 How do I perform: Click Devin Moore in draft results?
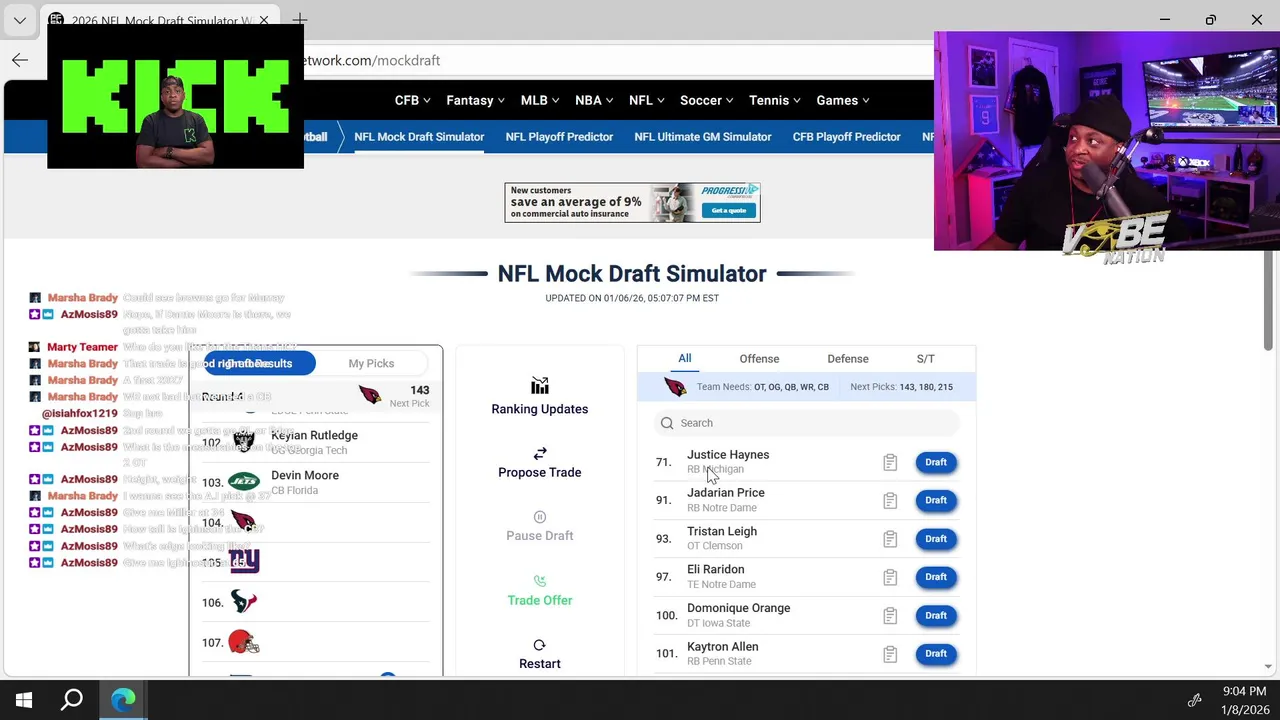pyautogui.click(x=305, y=475)
